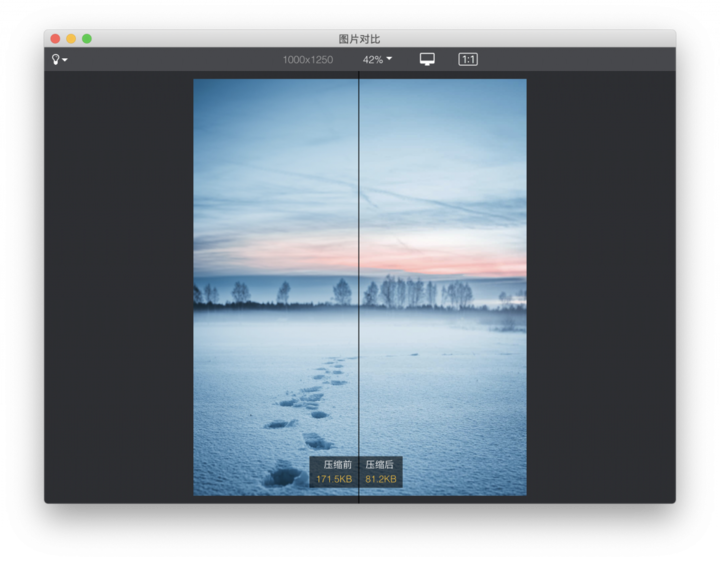Viewport: 720px width, 562px height.
Task: Click the dark empty area left of photo
Action: [x=118, y=287]
